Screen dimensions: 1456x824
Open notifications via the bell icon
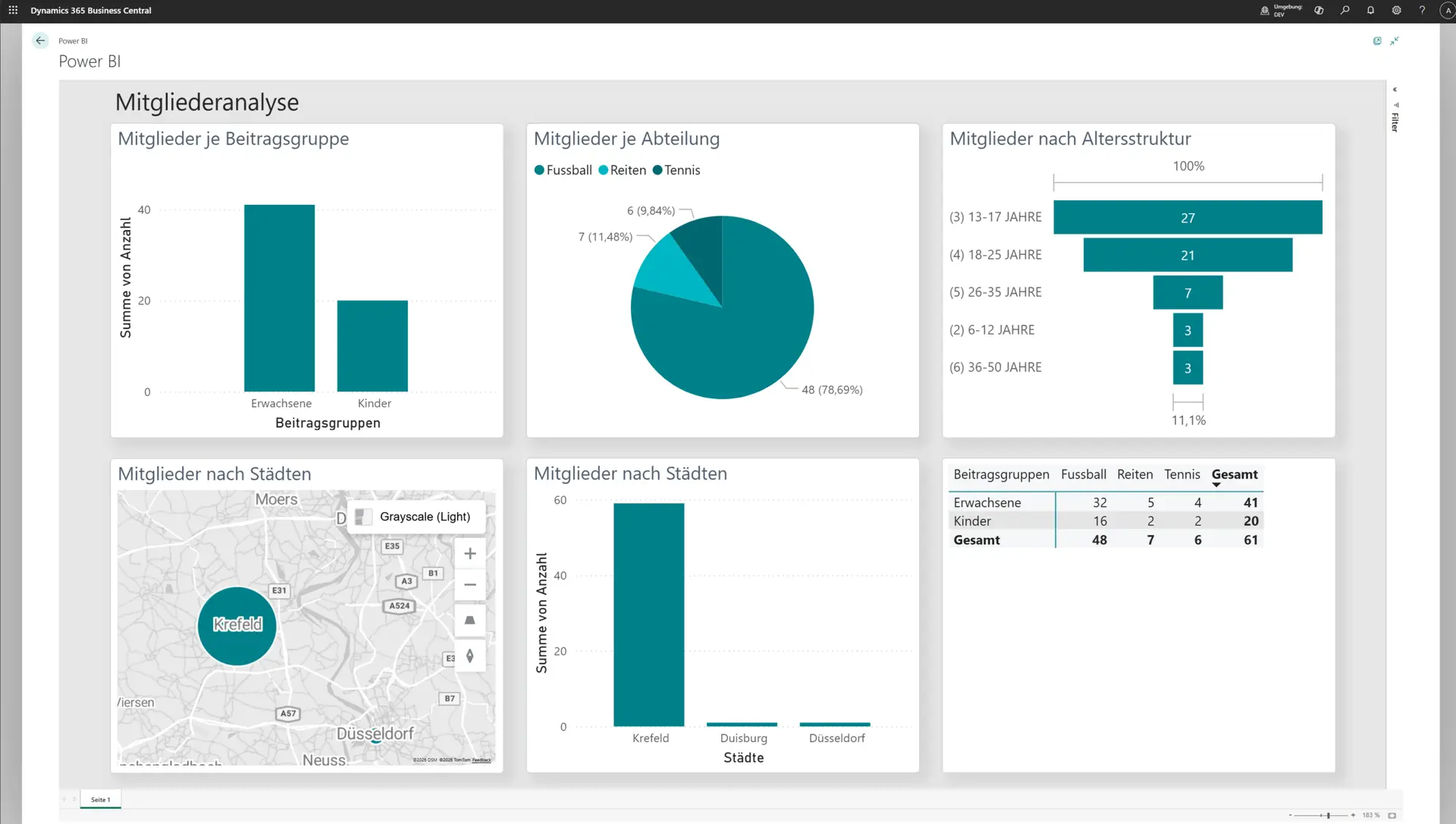(1370, 10)
